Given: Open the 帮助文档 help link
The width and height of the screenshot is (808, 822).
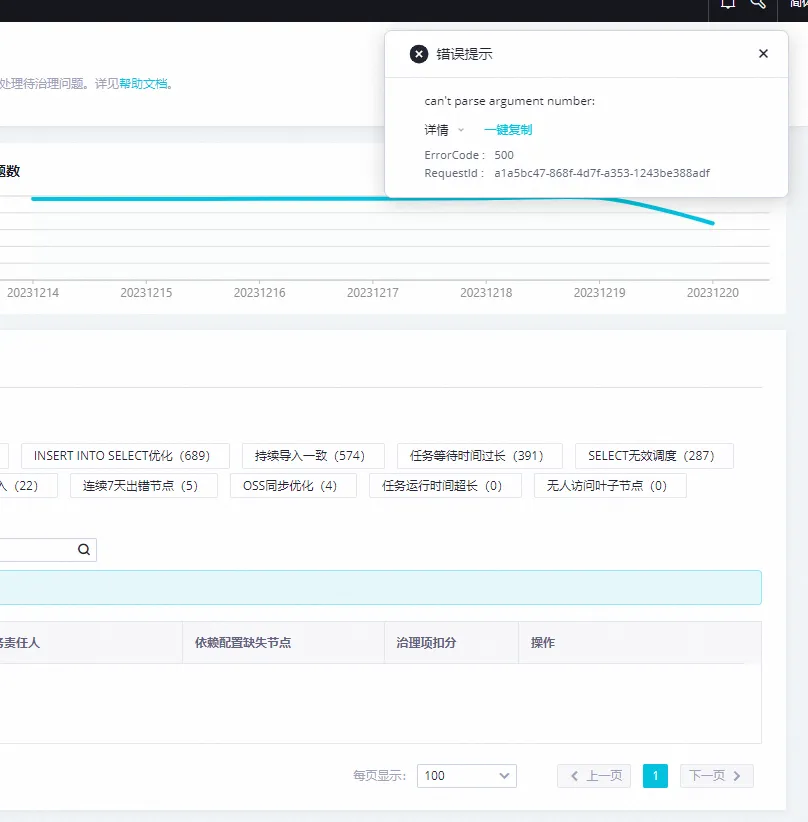Looking at the screenshot, I should pyautogui.click(x=143, y=83).
